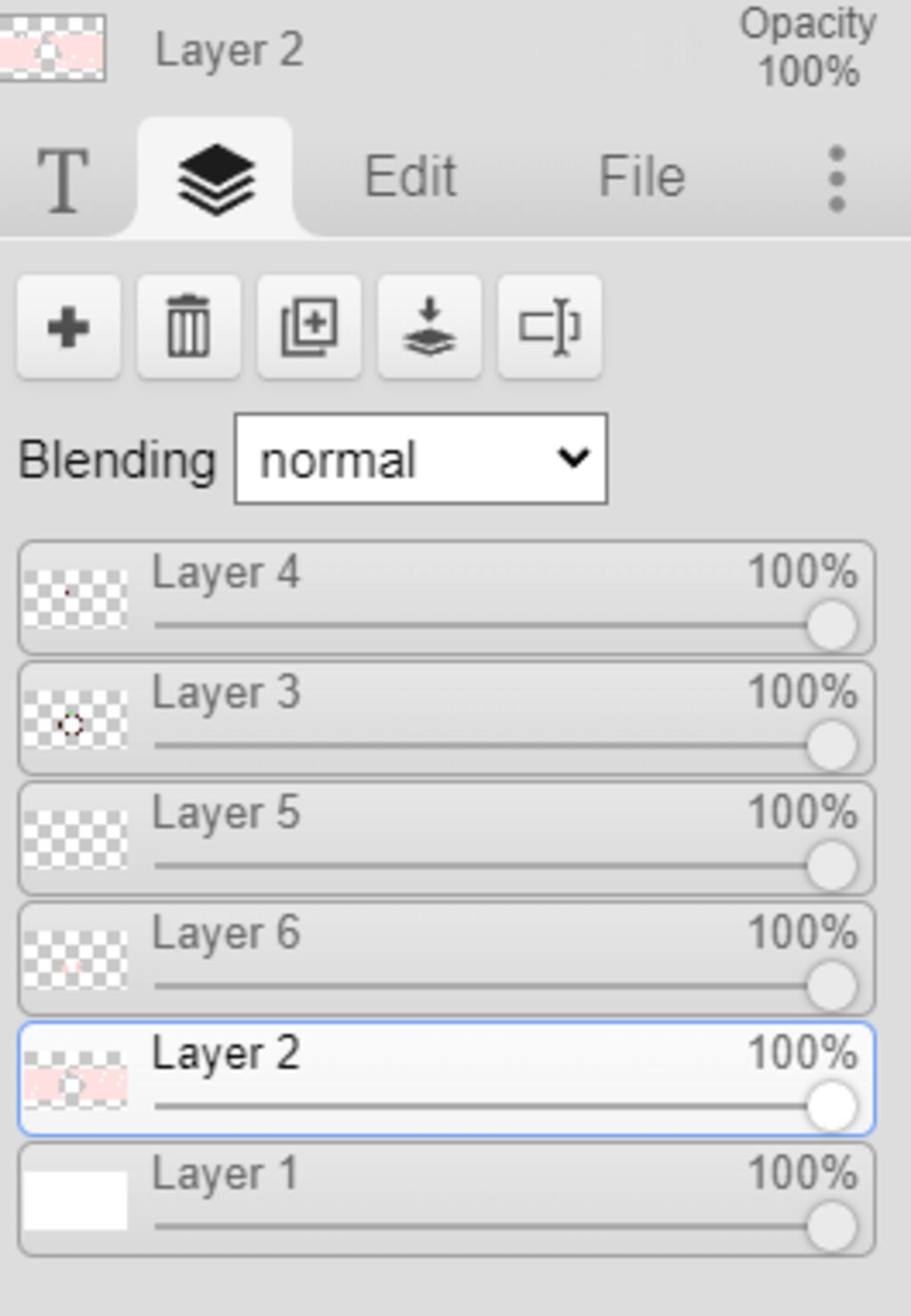Open the Edit tab
Screen dimensions: 911x1316
(410, 177)
